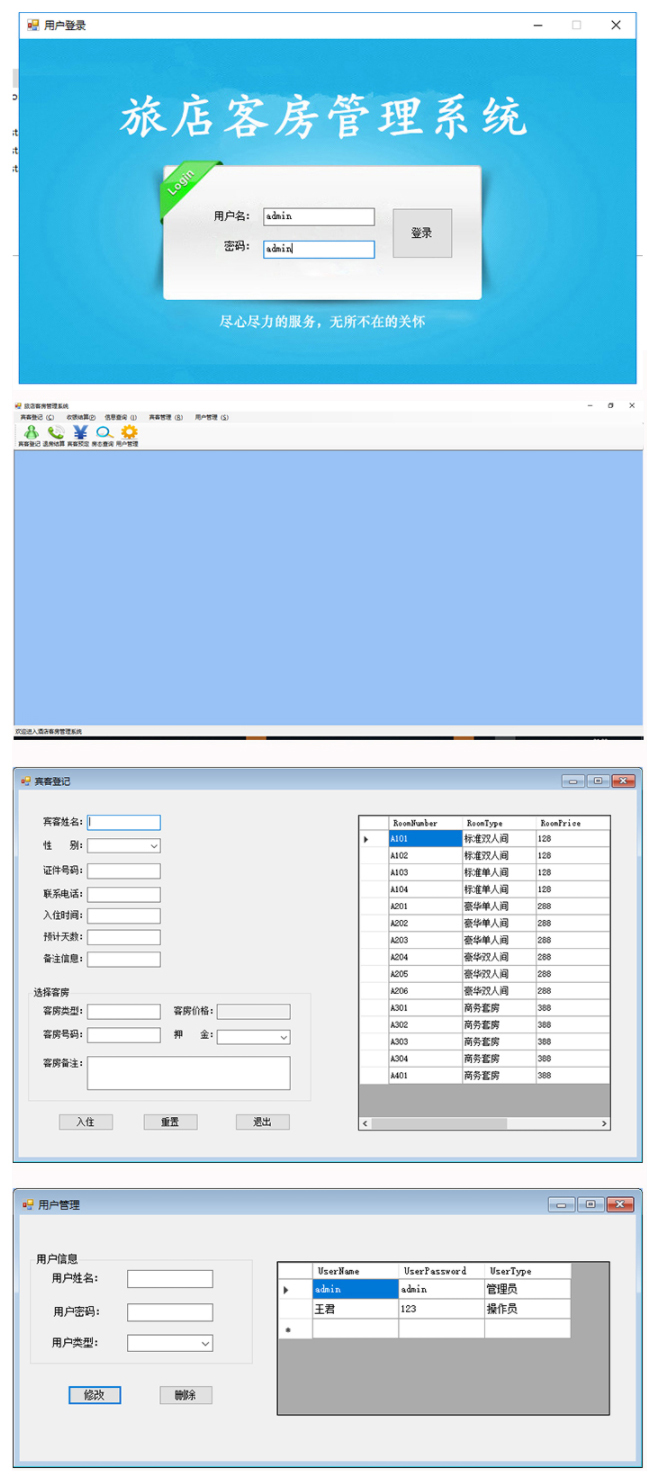
Task: Click the 宾客姓名 guest name input field
Action: click(x=124, y=823)
